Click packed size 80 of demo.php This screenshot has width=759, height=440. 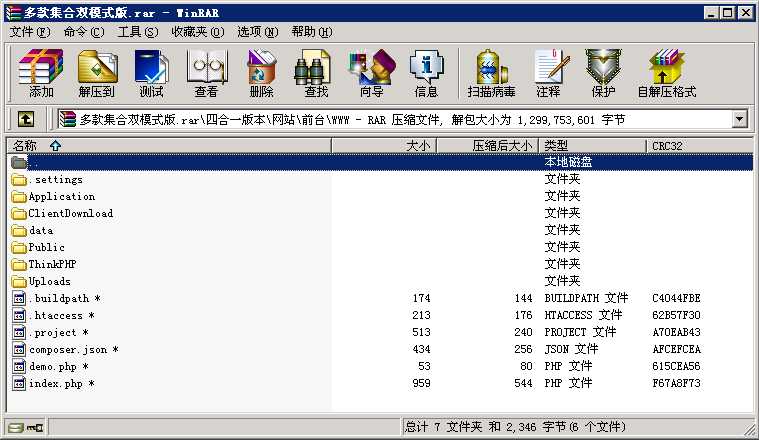coord(526,366)
